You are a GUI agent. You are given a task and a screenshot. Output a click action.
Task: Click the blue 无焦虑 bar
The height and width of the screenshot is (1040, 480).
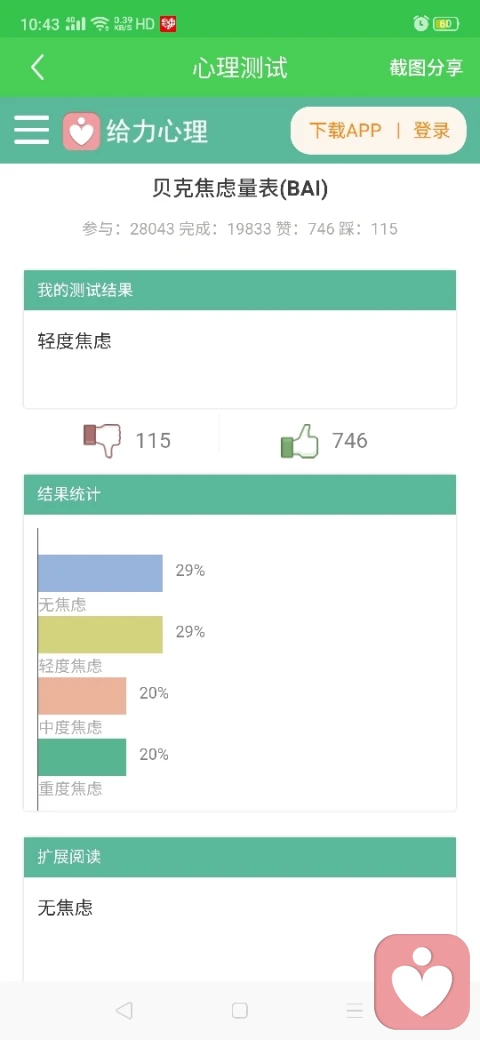click(x=100, y=573)
